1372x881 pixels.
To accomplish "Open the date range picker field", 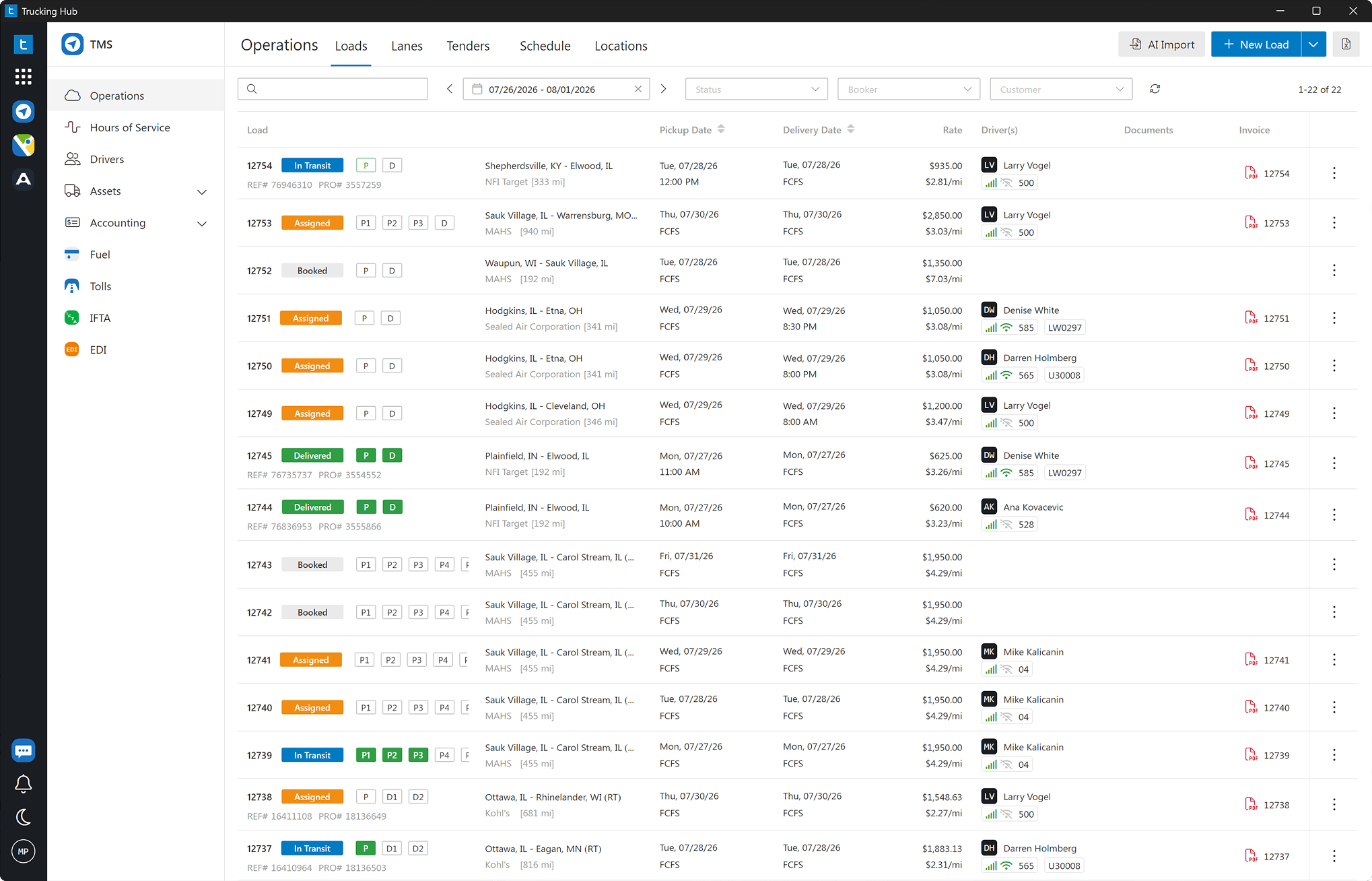I will pyautogui.click(x=556, y=89).
